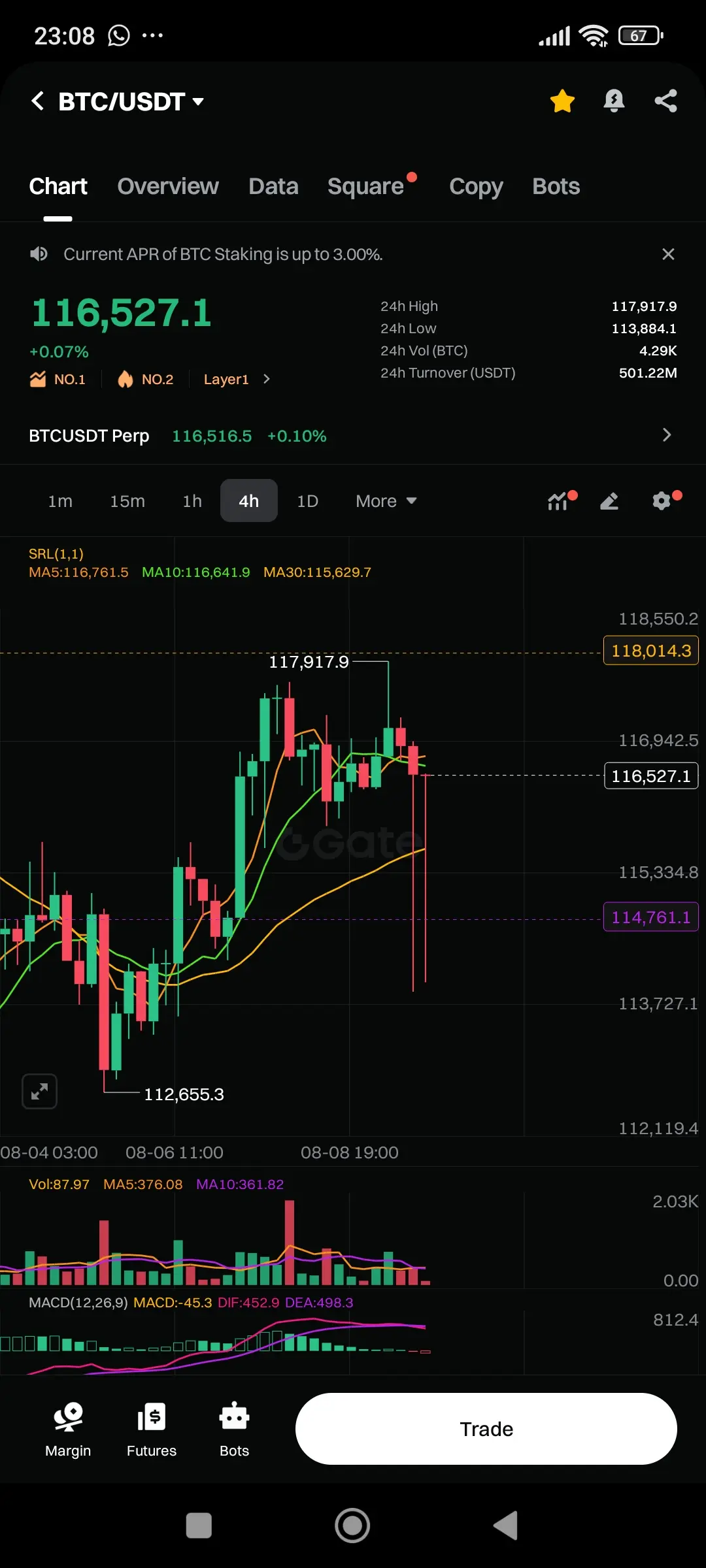This screenshot has height=1568, width=706.
Task: Open the Copy tab
Action: pyautogui.click(x=476, y=187)
